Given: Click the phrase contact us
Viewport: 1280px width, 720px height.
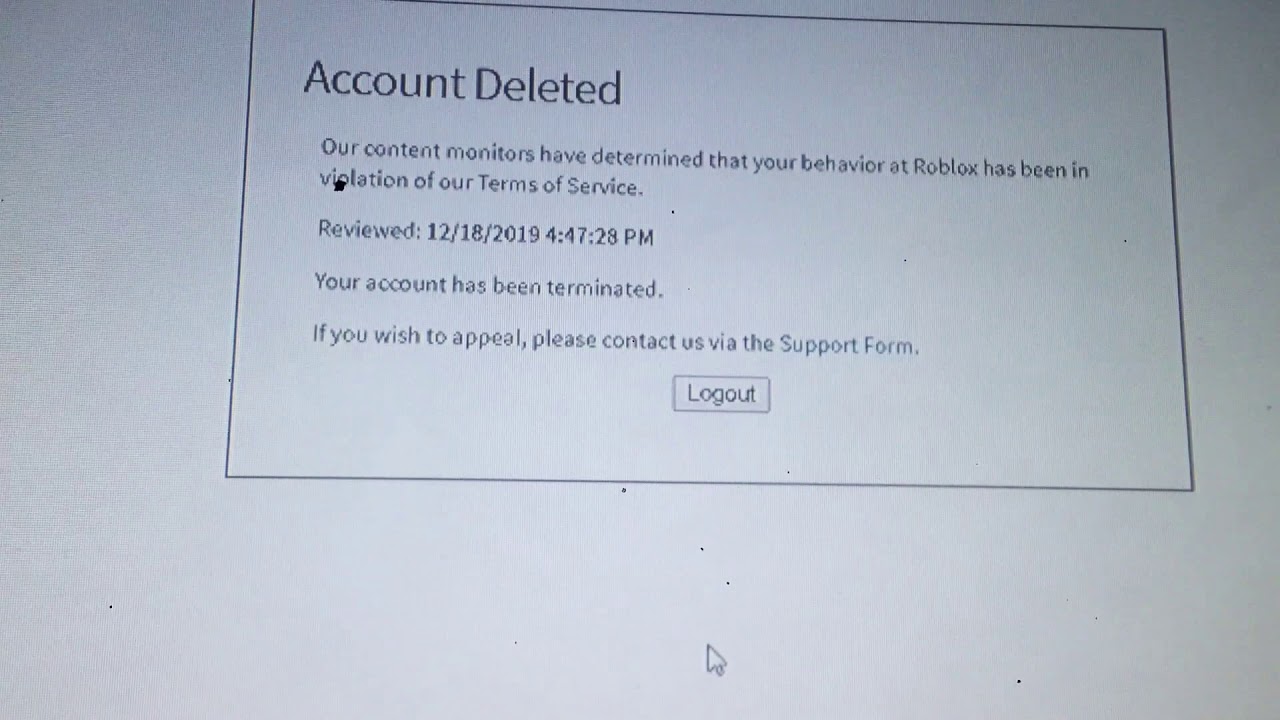Looking at the screenshot, I should coord(653,341).
